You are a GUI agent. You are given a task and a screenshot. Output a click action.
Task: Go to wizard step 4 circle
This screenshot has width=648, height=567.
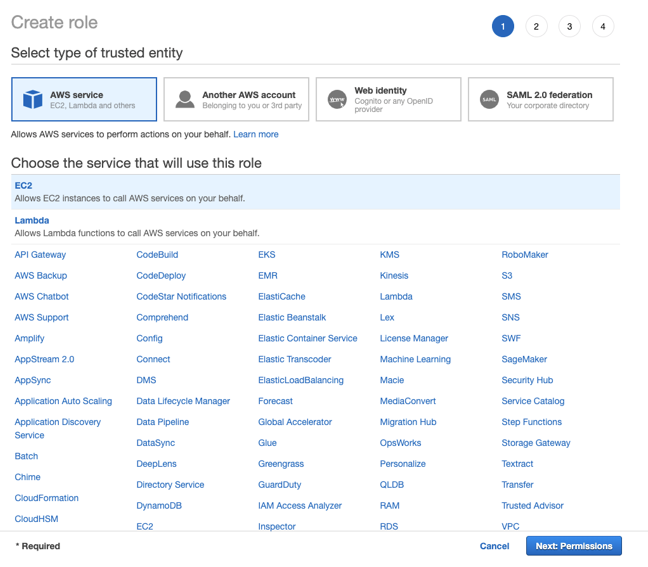click(603, 26)
